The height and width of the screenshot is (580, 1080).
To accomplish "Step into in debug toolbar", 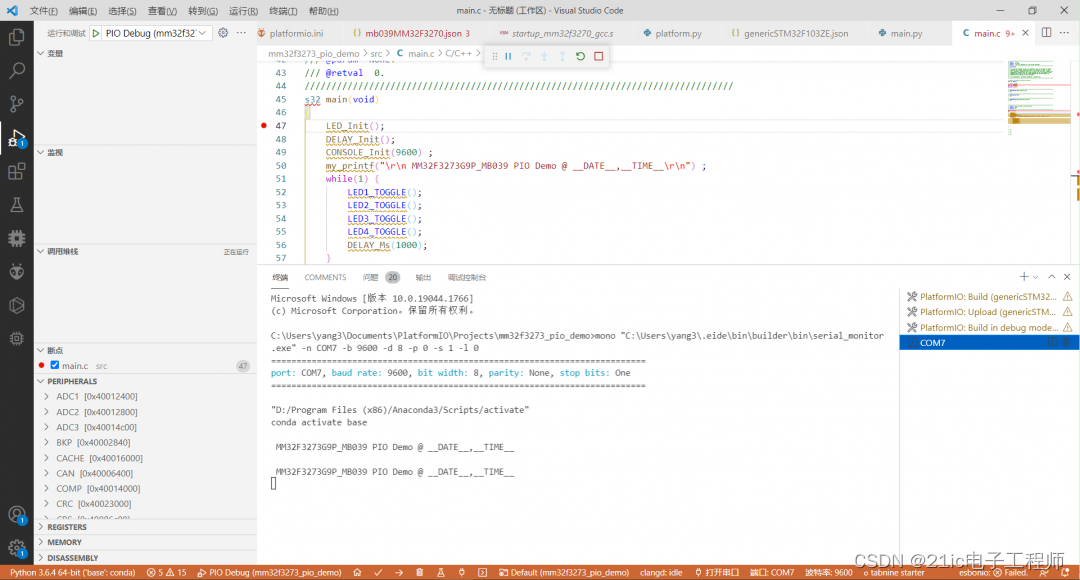I will 544,56.
